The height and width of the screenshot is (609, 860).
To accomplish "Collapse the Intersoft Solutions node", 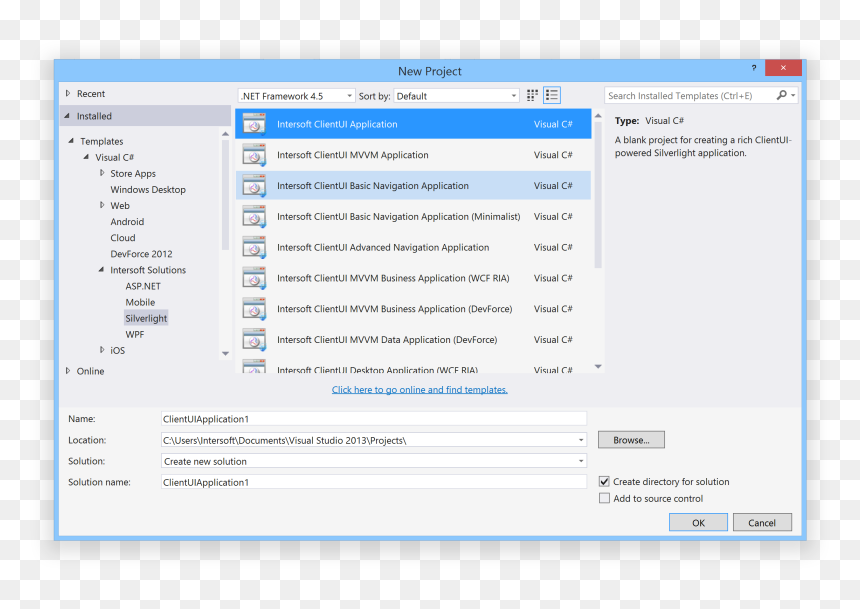I will (x=101, y=269).
